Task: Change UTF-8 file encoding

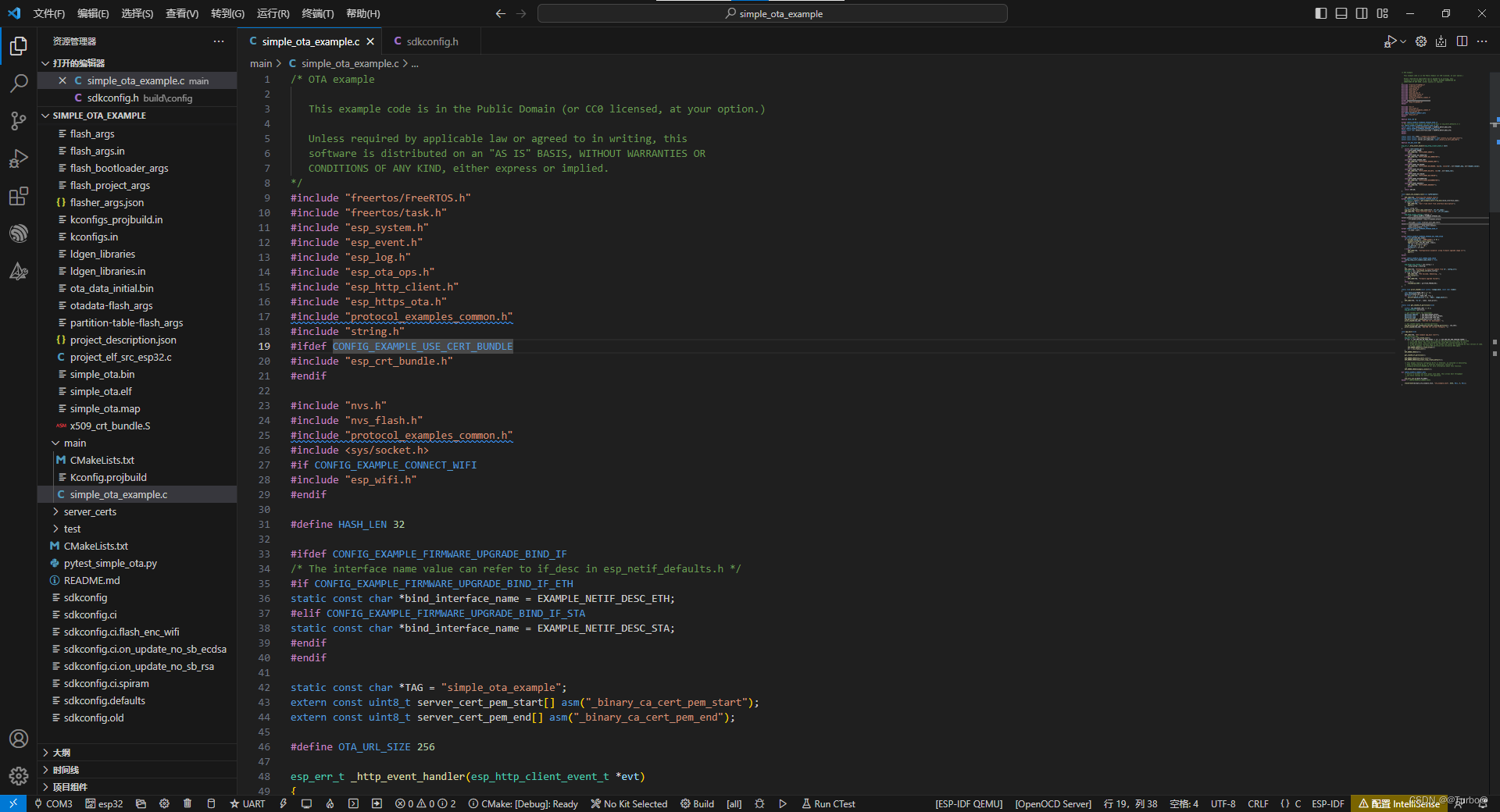Action: pos(1223,803)
